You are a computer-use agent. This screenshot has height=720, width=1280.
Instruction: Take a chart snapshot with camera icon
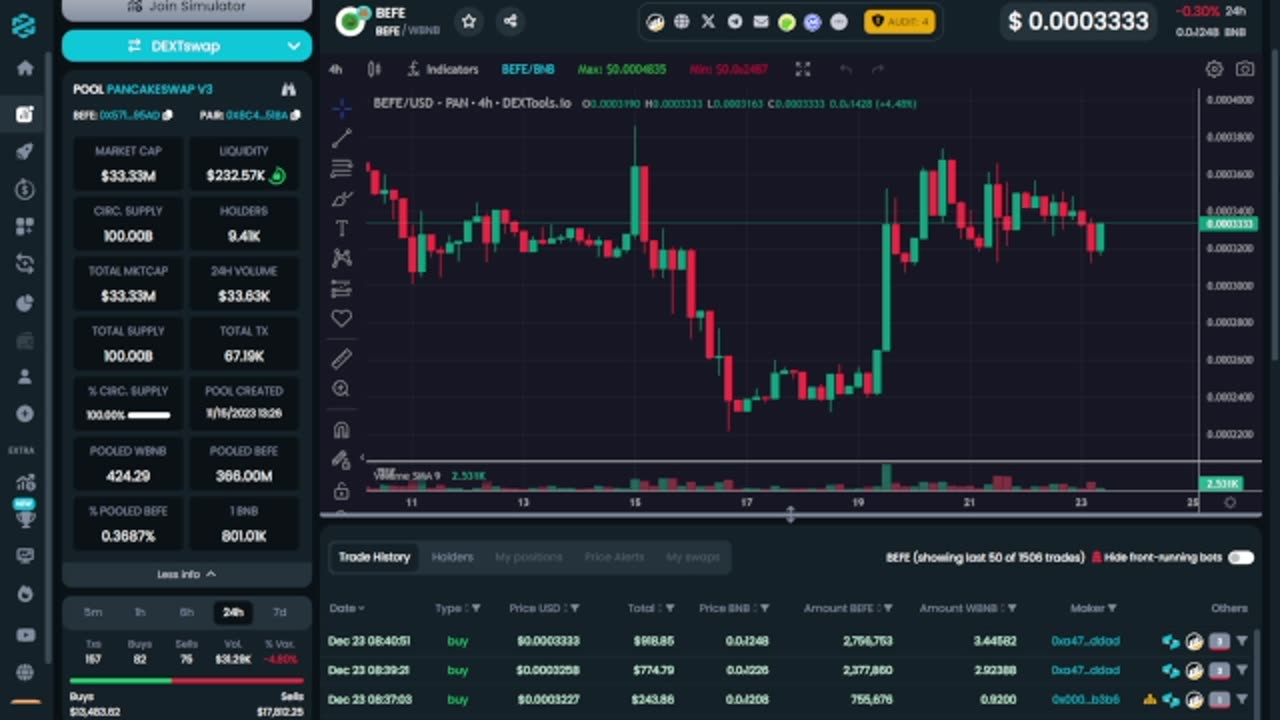(1245, 69)
